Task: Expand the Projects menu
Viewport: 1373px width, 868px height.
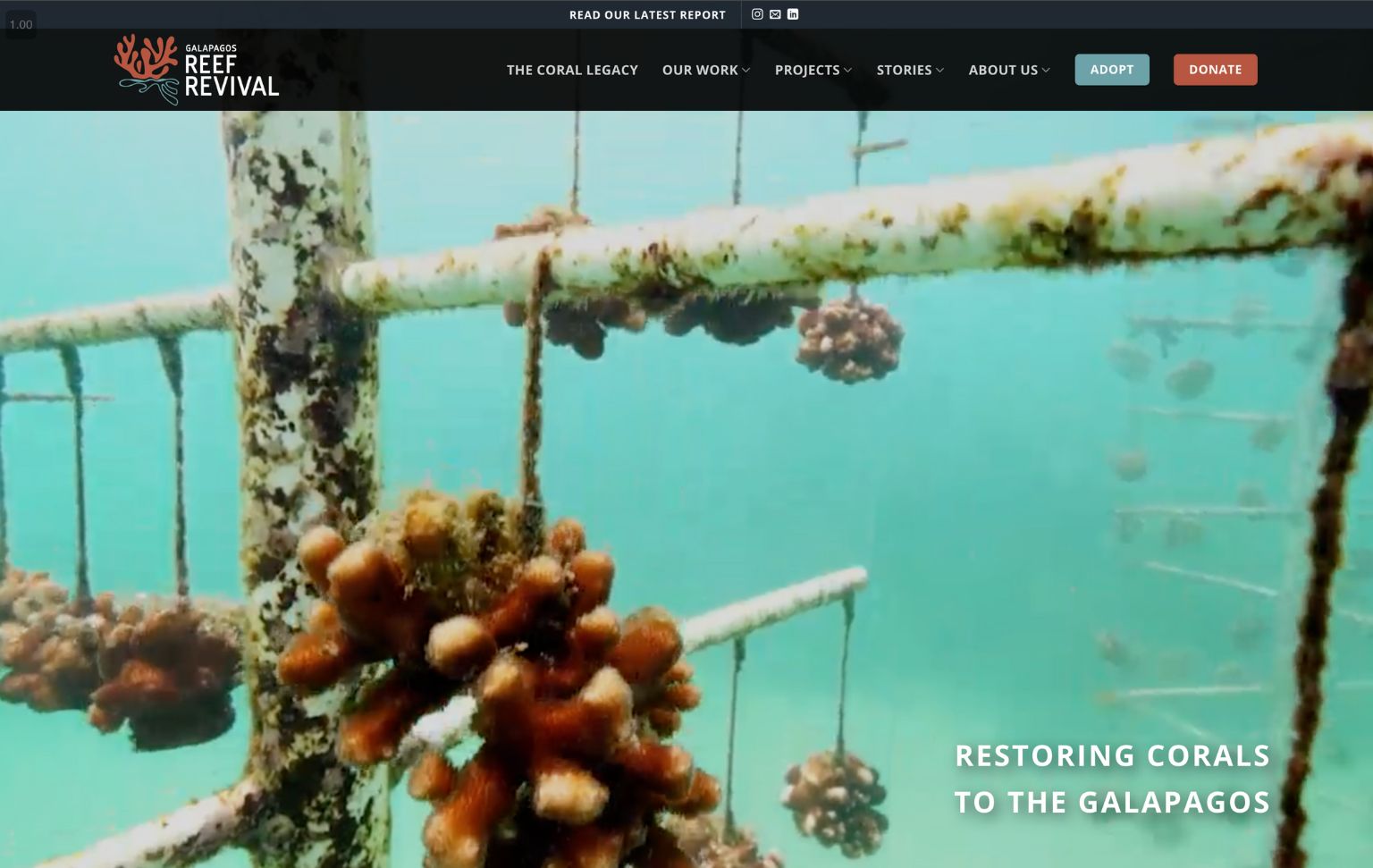Action: (813, 70)
